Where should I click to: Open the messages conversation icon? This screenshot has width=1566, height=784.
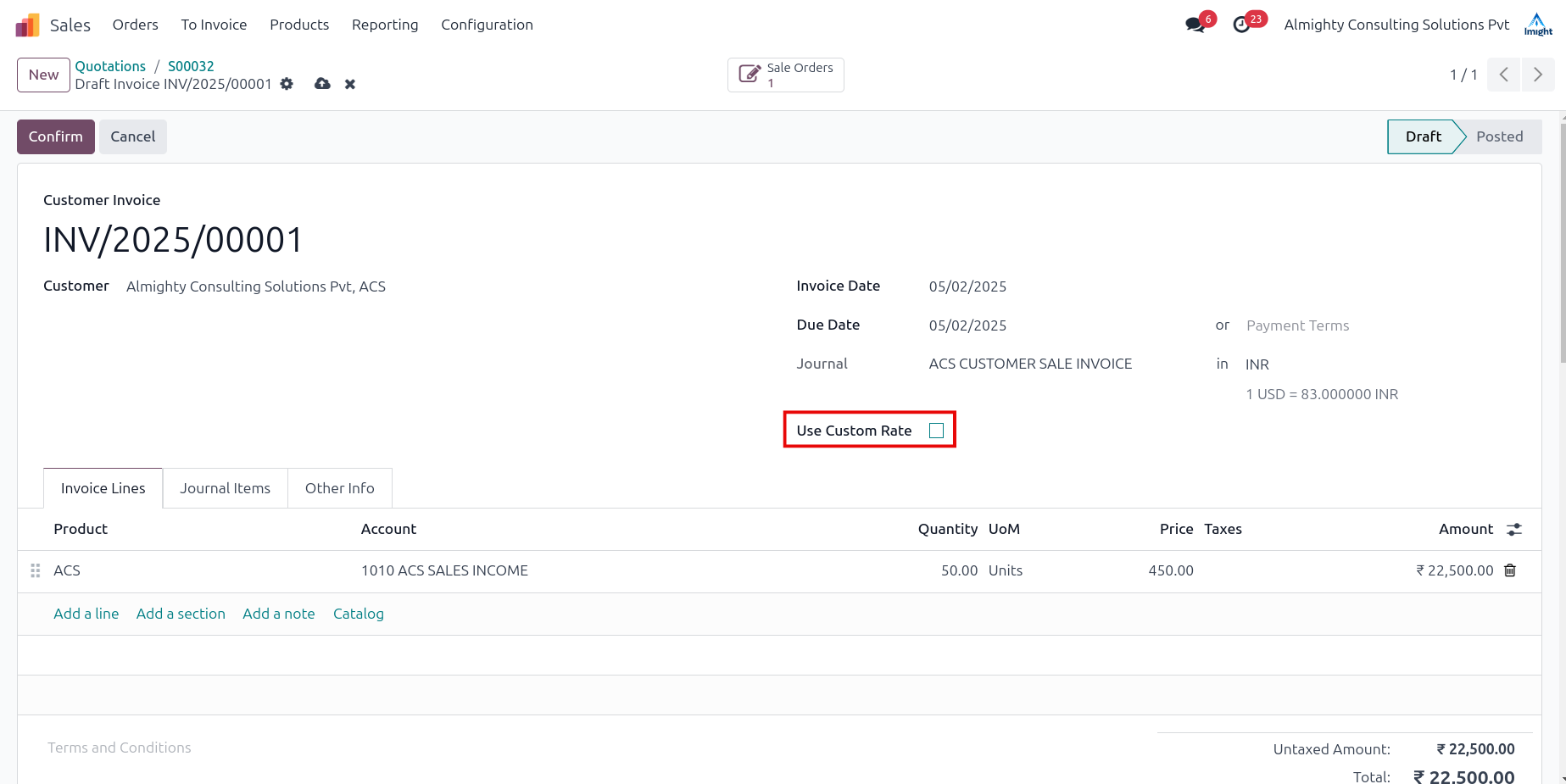[1194, 25]
